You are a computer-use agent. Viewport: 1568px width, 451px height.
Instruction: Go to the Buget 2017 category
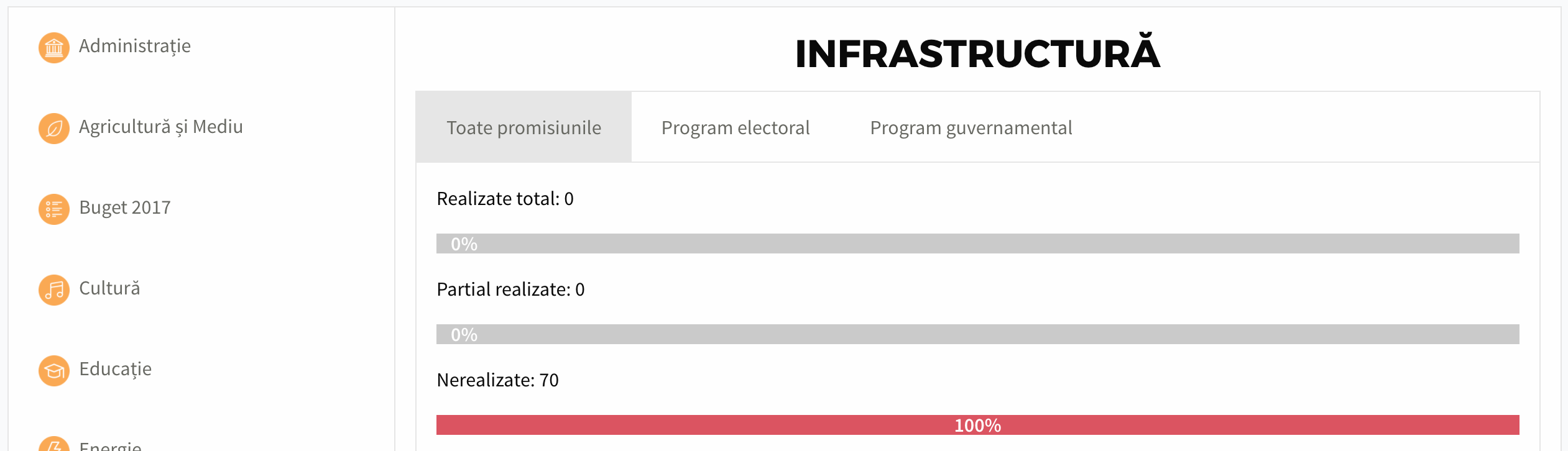click(125, 208)
